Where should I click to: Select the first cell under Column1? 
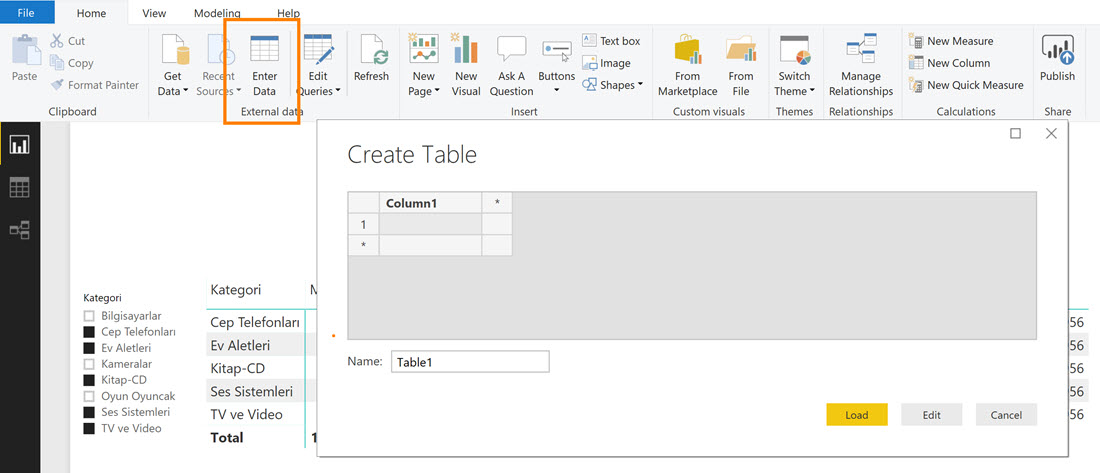(x=430, y=225)
